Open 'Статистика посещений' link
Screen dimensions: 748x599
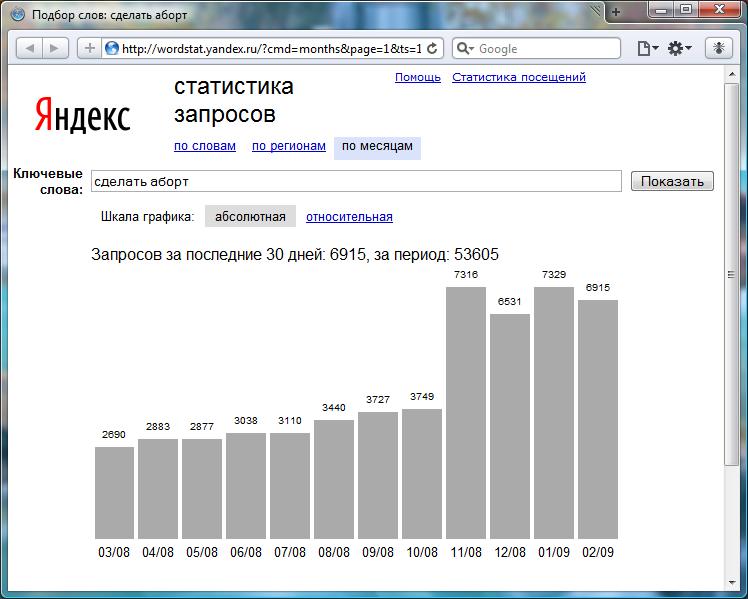pos(519,77)
